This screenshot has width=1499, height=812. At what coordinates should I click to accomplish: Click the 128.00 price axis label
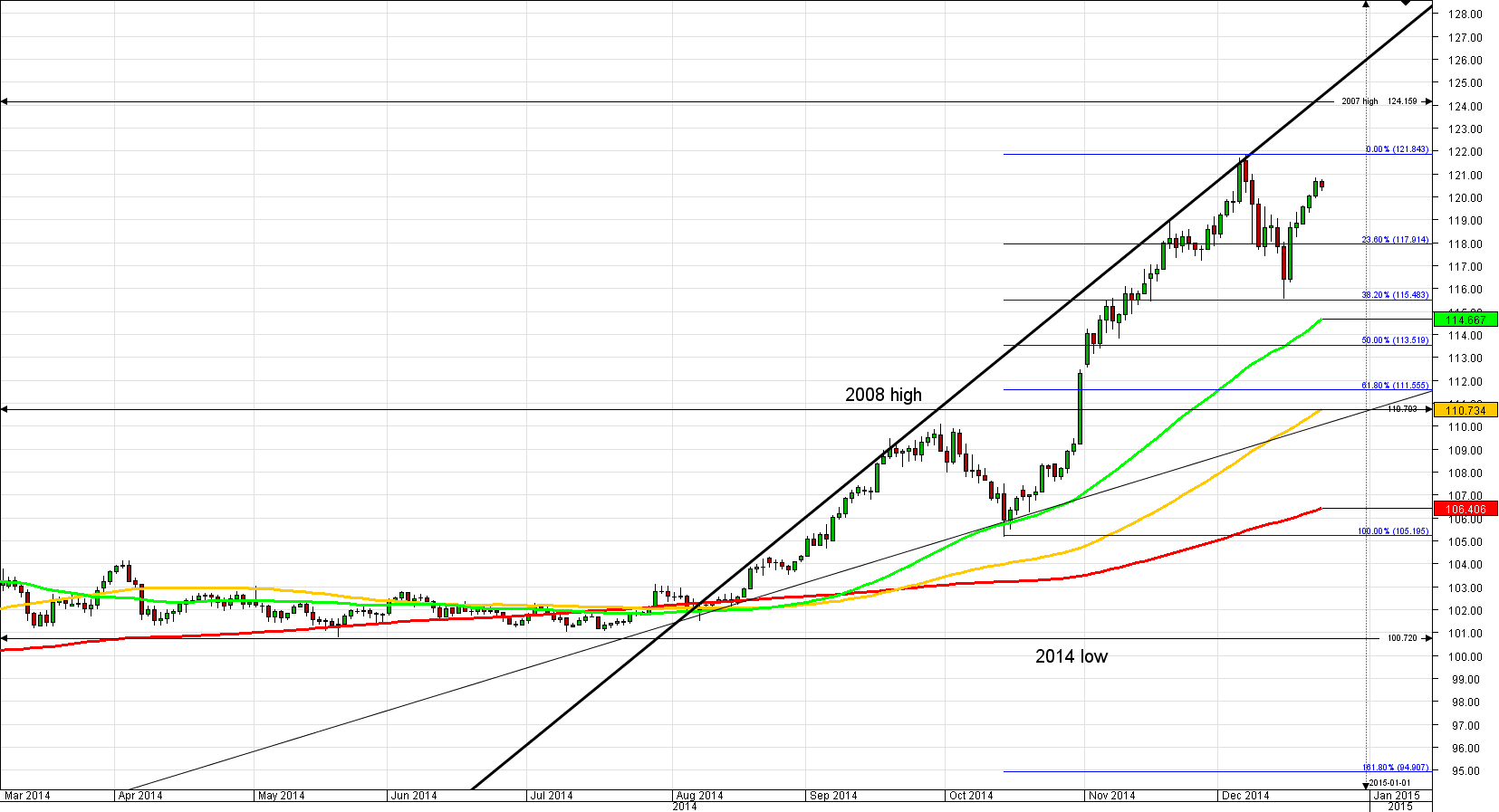[1465, 14]
